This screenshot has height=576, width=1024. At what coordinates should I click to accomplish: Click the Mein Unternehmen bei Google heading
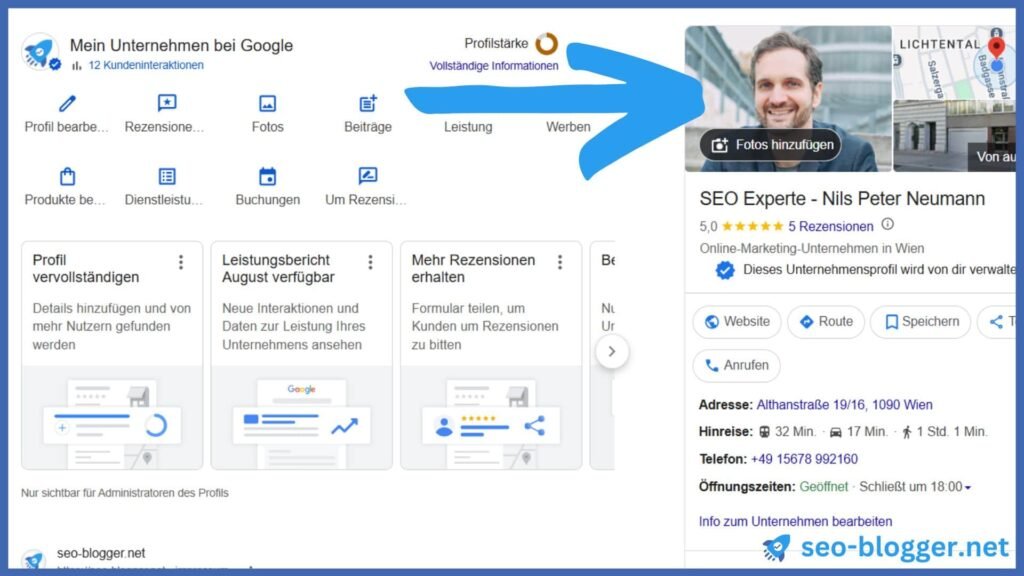[181, 45]
